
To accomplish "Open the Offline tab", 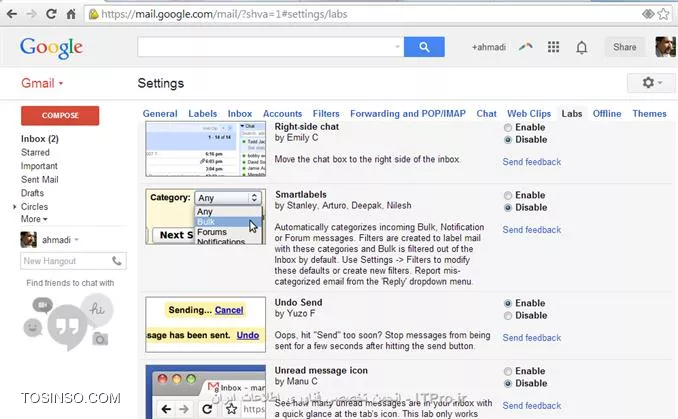I will click(x=607, y=114).
